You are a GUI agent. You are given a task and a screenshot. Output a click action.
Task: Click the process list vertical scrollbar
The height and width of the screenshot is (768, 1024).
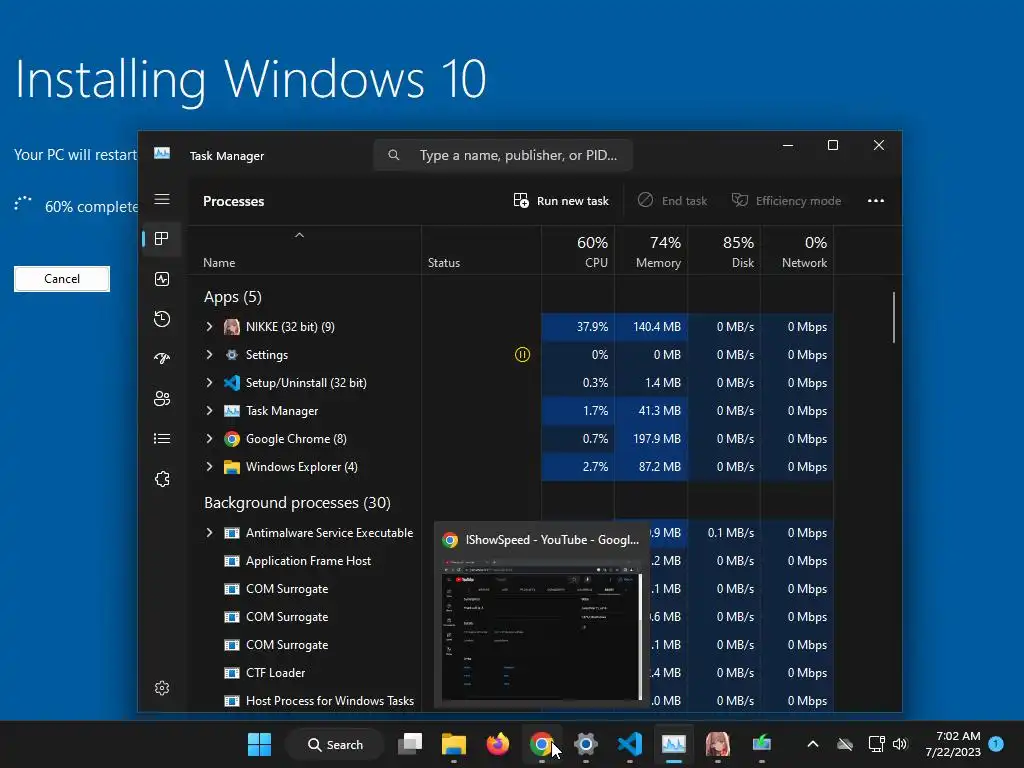pyautogui.click(x=893, y=317)
